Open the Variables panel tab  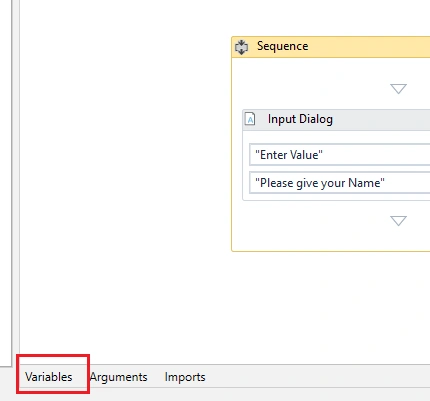[49, 377]
